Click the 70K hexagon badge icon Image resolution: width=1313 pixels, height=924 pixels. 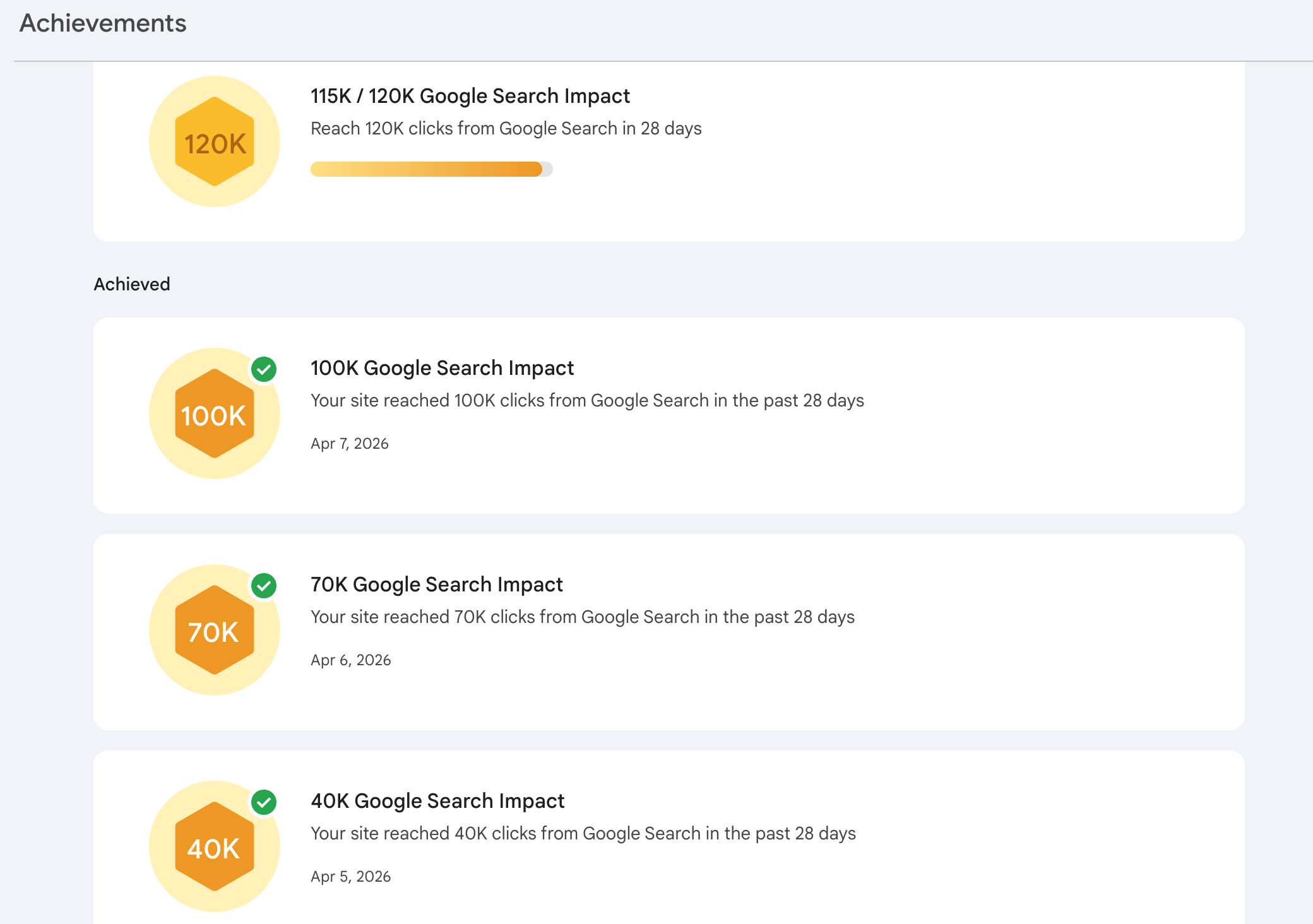pos(215,631)
